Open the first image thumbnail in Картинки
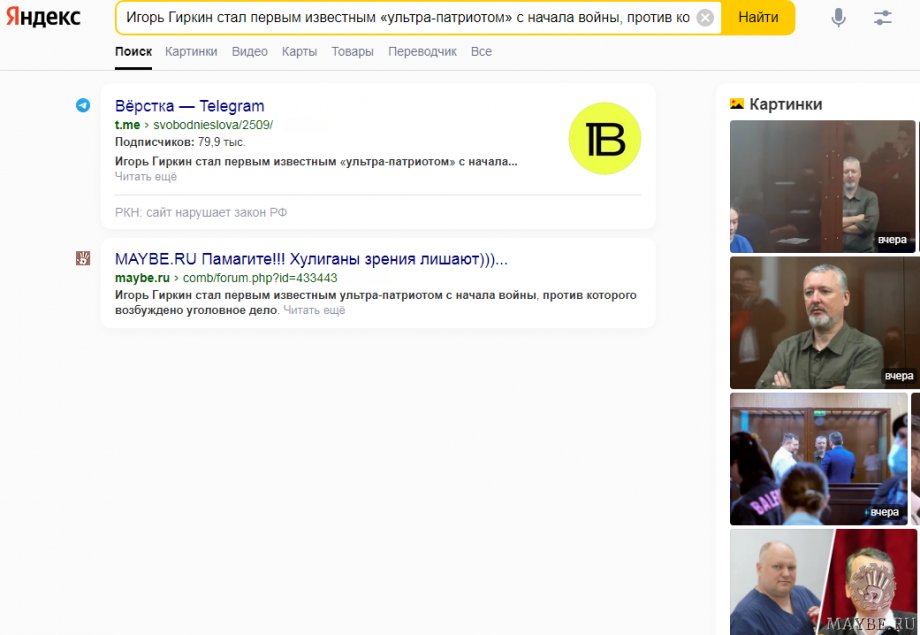This screenshot has height=635, width=920. tap(822, 186)
